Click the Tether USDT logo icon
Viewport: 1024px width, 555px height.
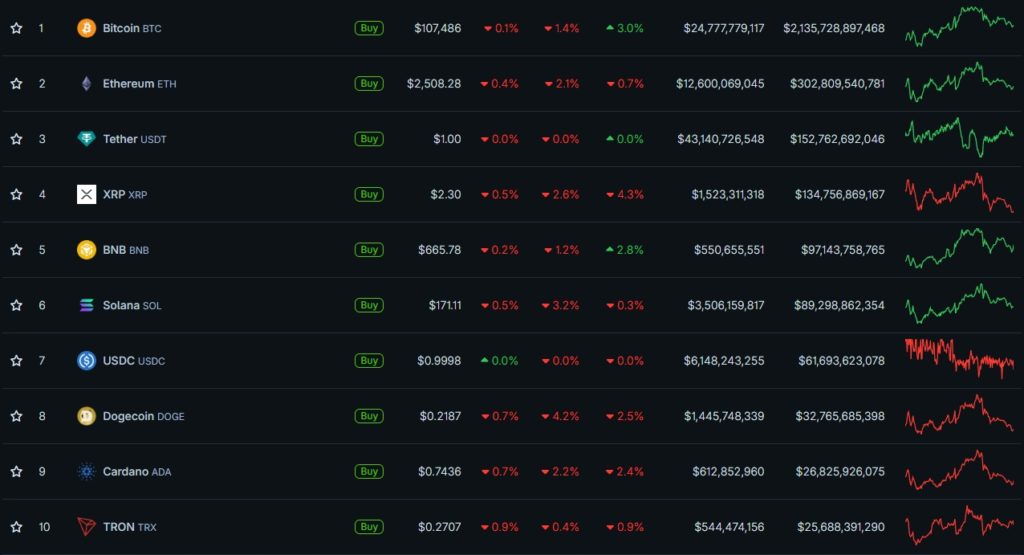pyautogui.click(x=87, y=139)
